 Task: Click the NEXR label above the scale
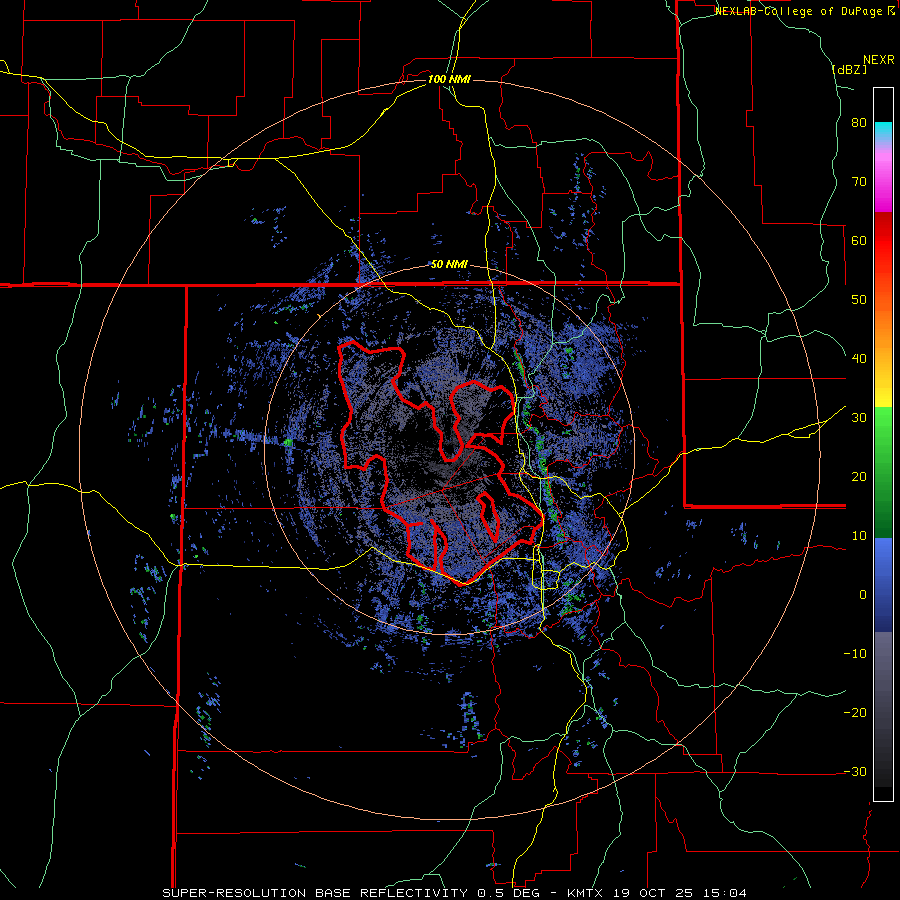(x=879, y=60)
